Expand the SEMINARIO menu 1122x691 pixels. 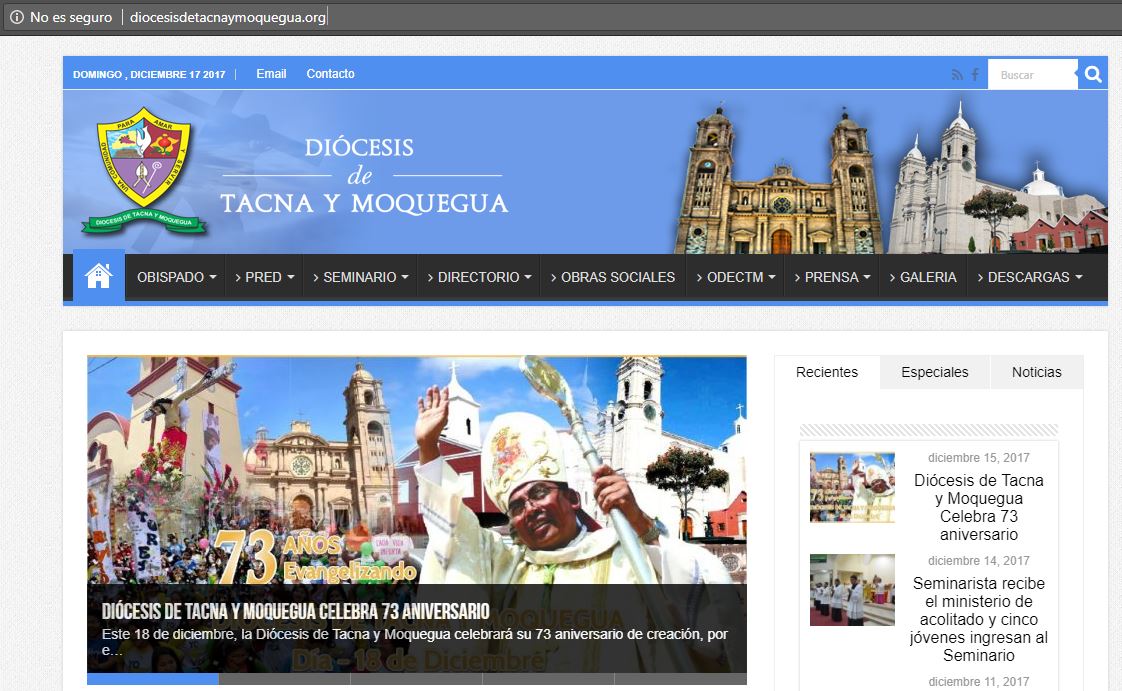(361, 277)
